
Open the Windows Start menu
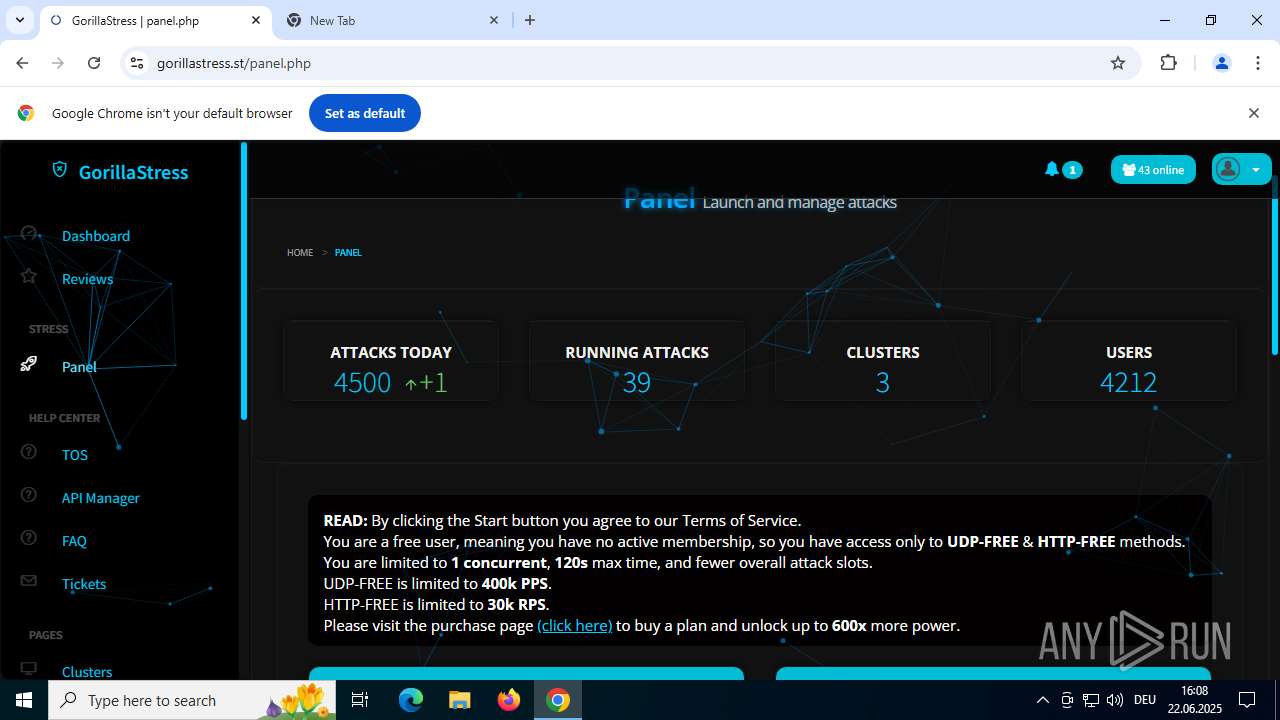point(24,700)
